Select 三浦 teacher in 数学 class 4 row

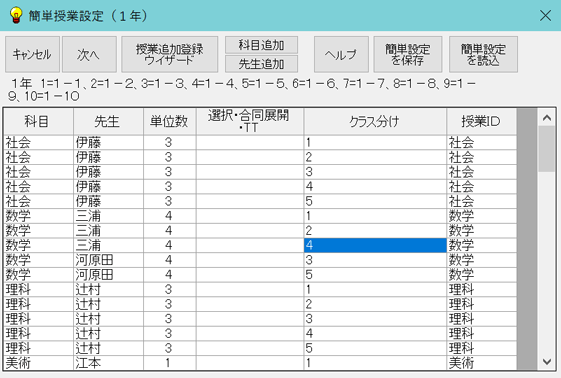pyautogui.click(x=108, y=245)
